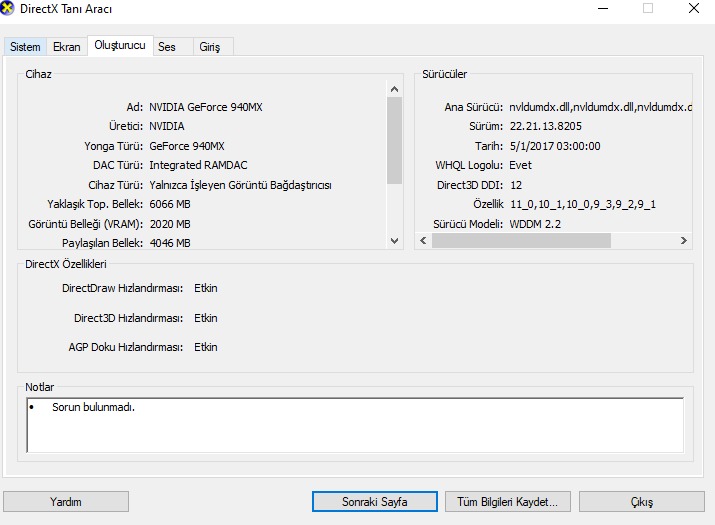Click the Çıkış button
The width and height of the screenshot is (715, 525).
642,502
